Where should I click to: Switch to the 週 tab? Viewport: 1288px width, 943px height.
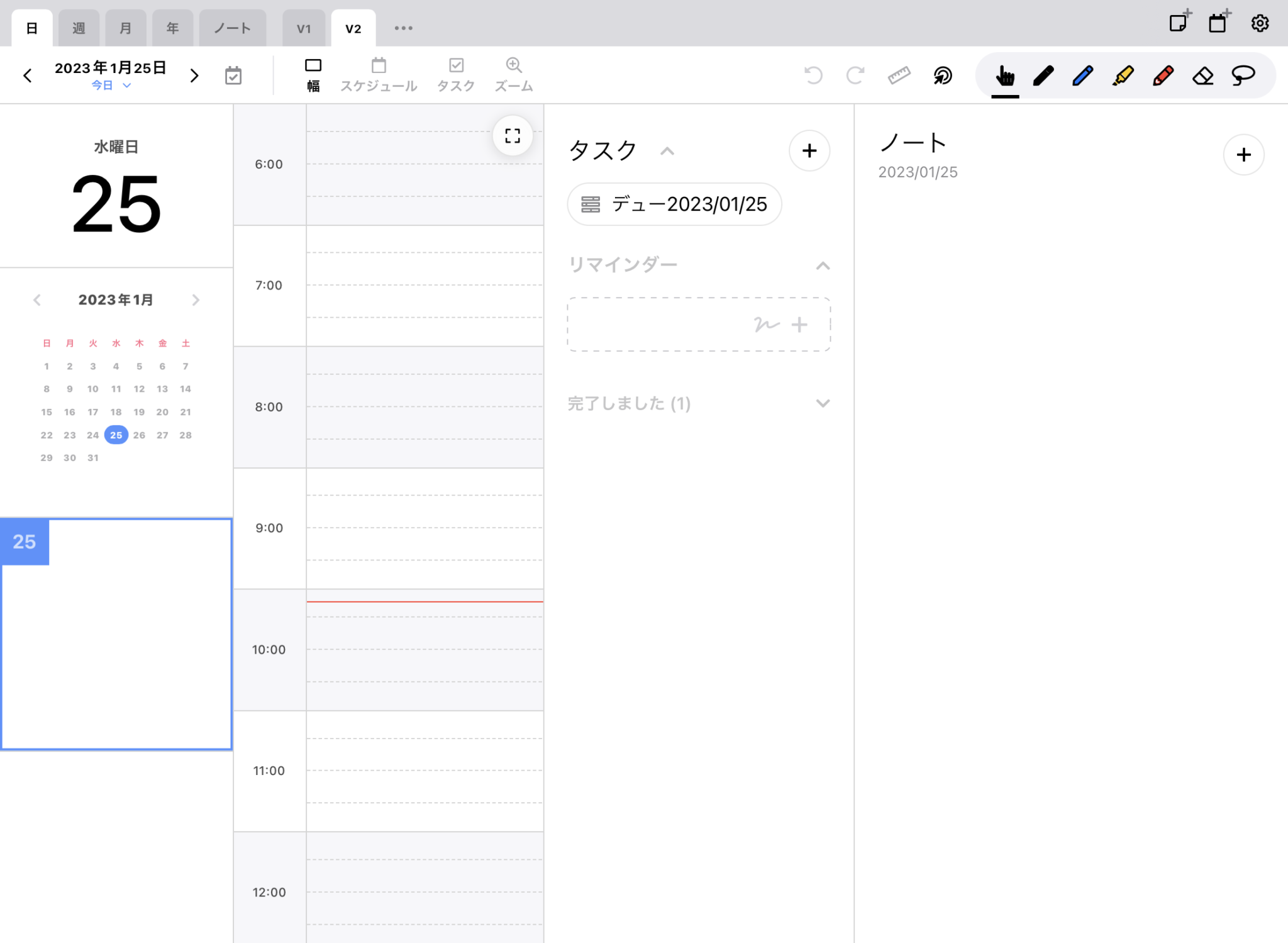(79, 27)
